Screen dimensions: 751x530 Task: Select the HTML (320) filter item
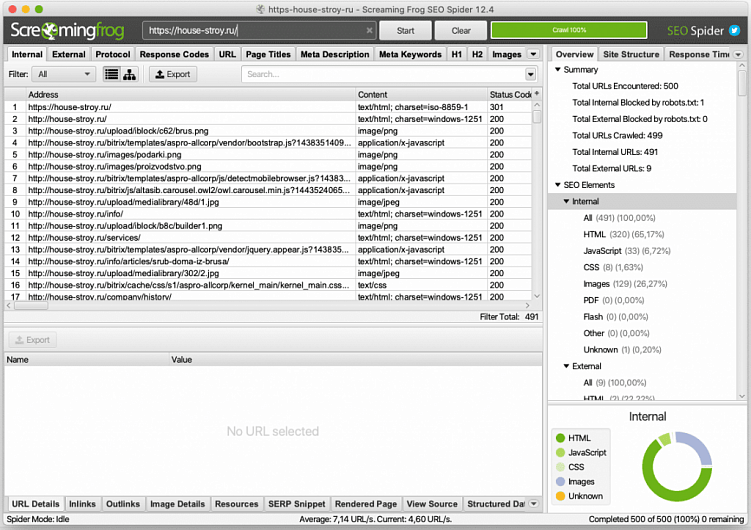(x=624, y=234)
